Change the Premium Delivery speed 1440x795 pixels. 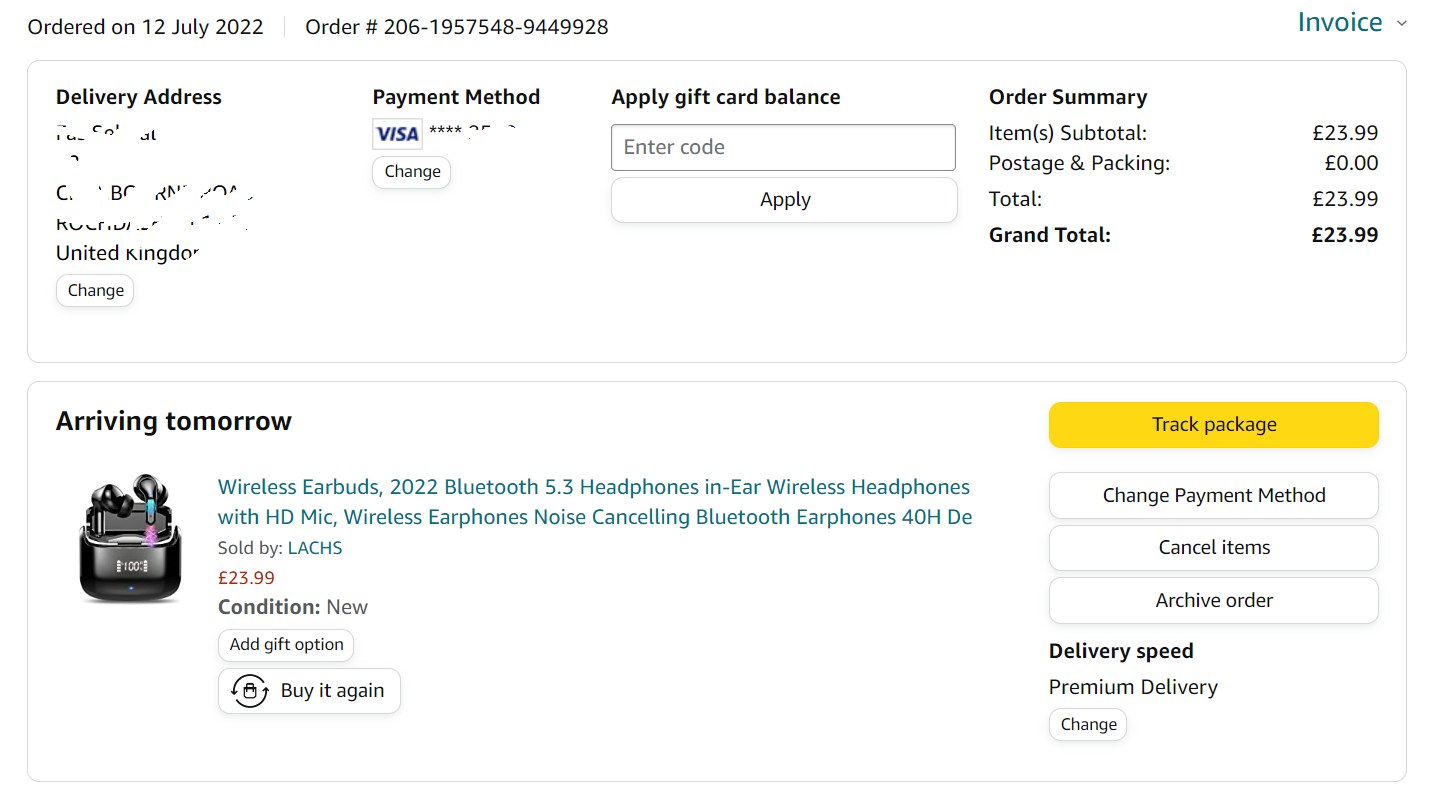click(1087, 725)
